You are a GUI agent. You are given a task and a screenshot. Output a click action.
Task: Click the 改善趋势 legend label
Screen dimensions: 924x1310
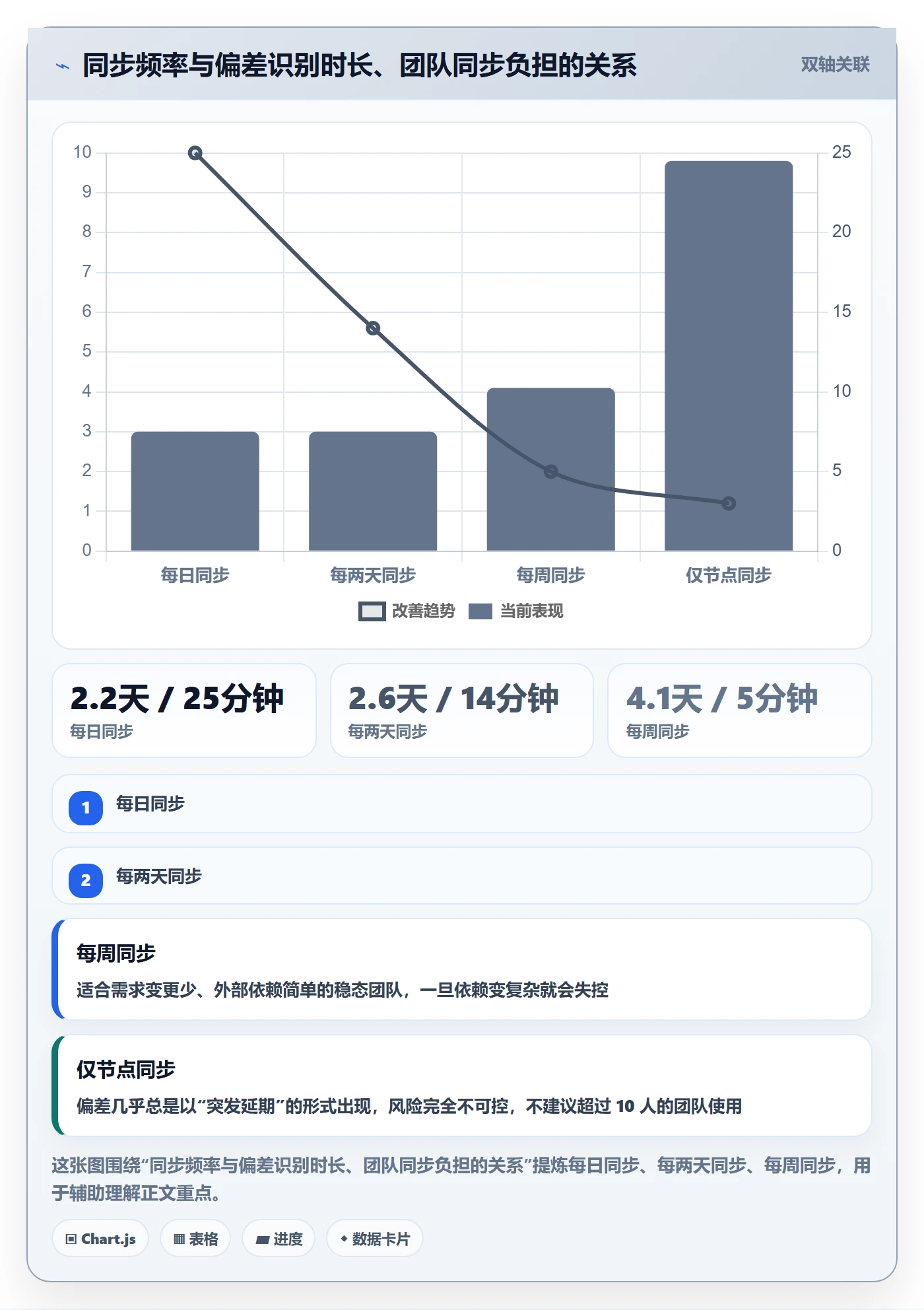click(424, 611)
